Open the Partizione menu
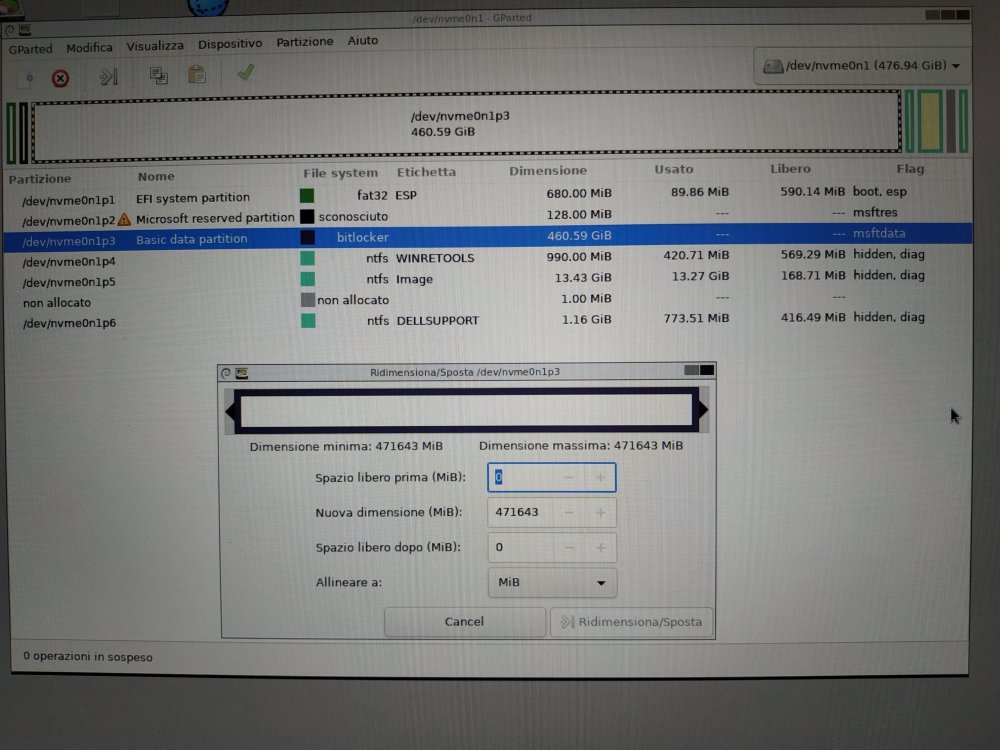 (305, 42)
